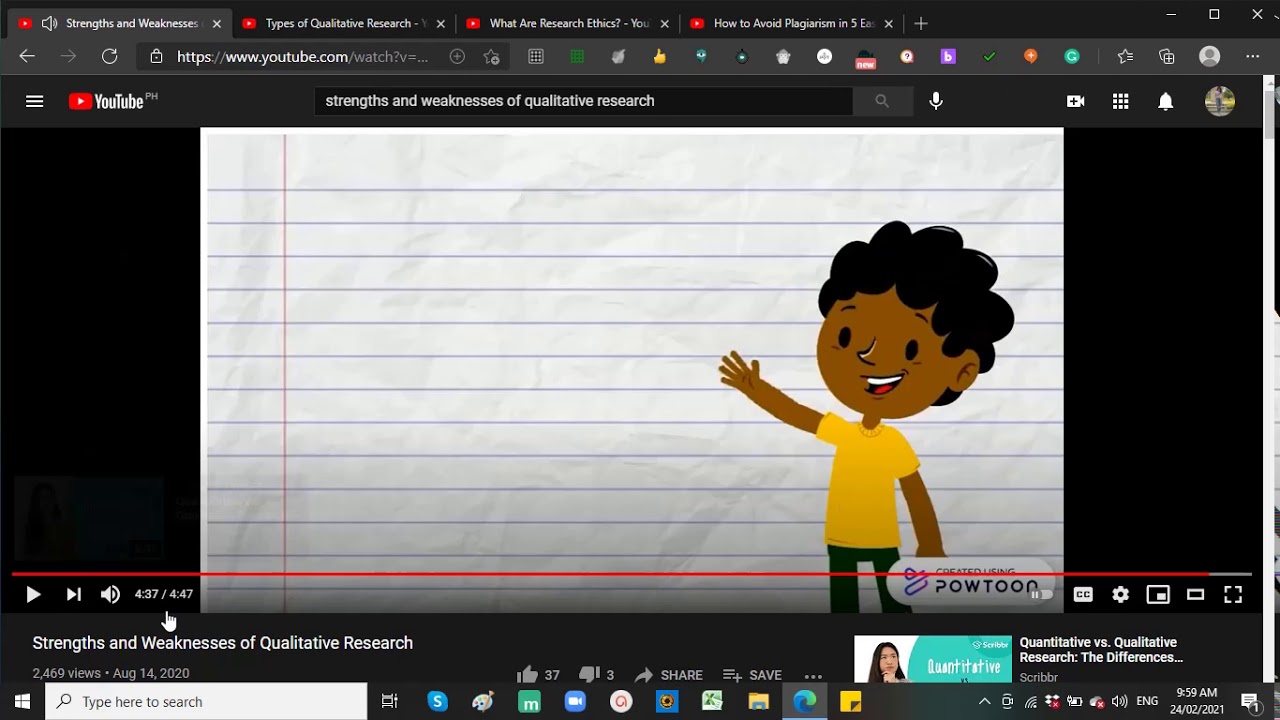Screen dimensions: 1280x720
Task: Open the Scribbr channel link
Action: (1038, 677)
